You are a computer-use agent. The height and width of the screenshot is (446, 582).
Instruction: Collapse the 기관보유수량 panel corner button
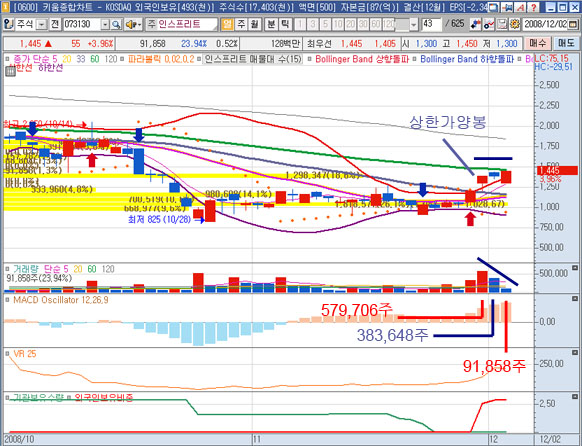click(x=575, y=396)
